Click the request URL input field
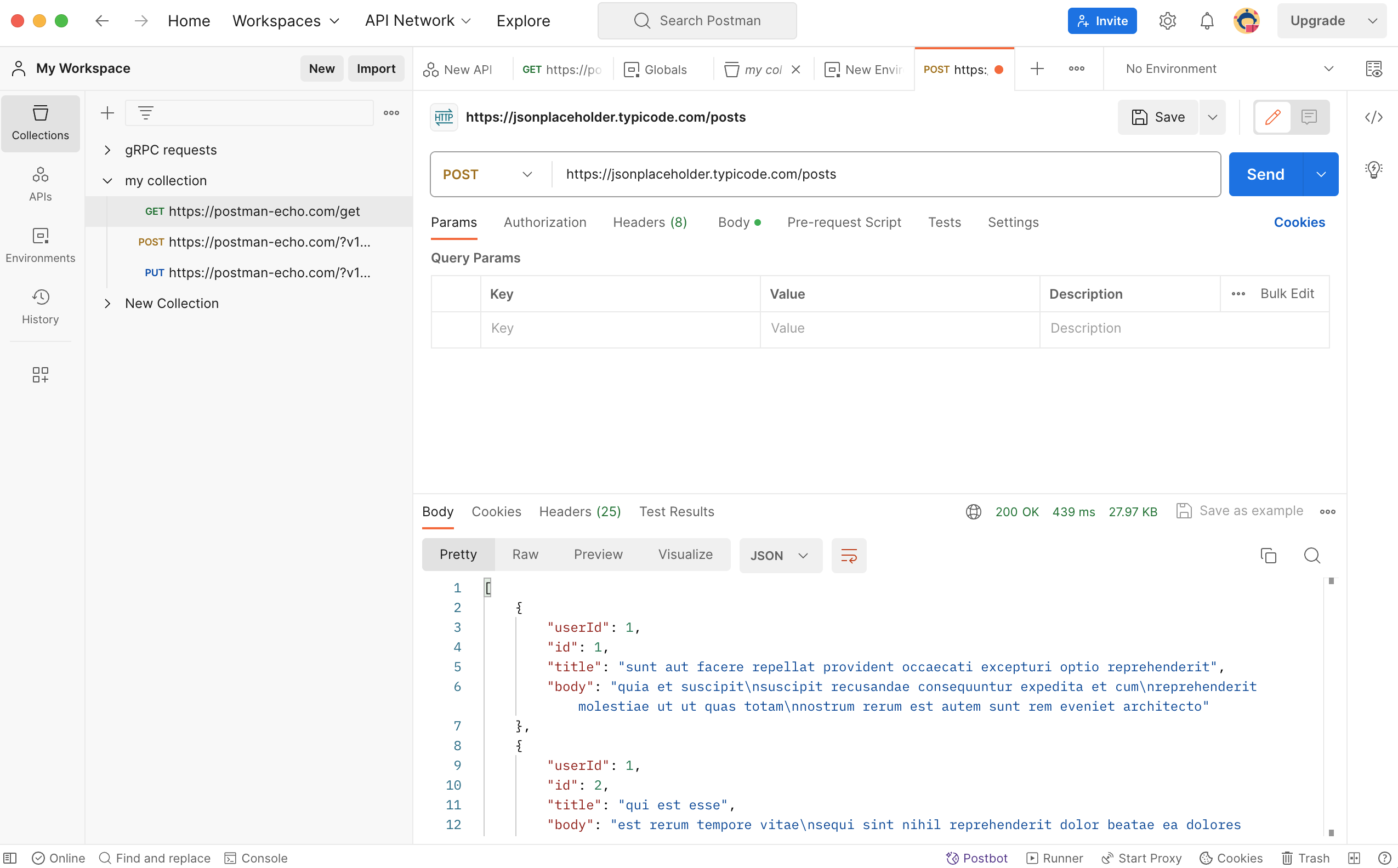This screenshot has width=1398, height=868. pos(885,174)
